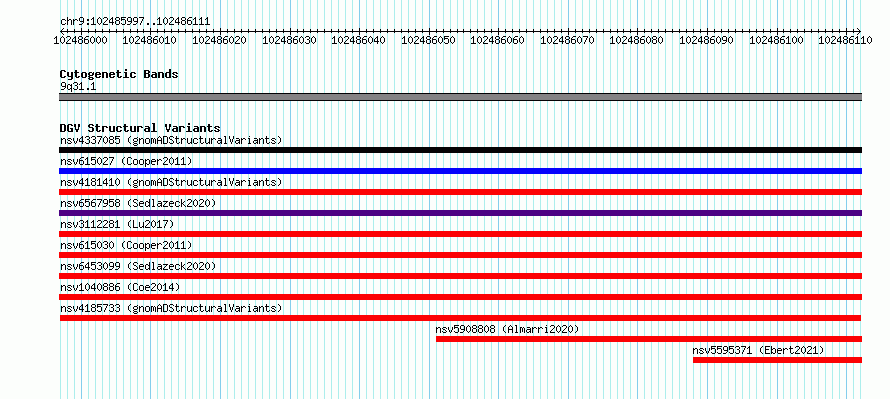Click the nsv4337085 gnomADStructuralVariants label
890x399 pixels.
click(x=171, y=140)
